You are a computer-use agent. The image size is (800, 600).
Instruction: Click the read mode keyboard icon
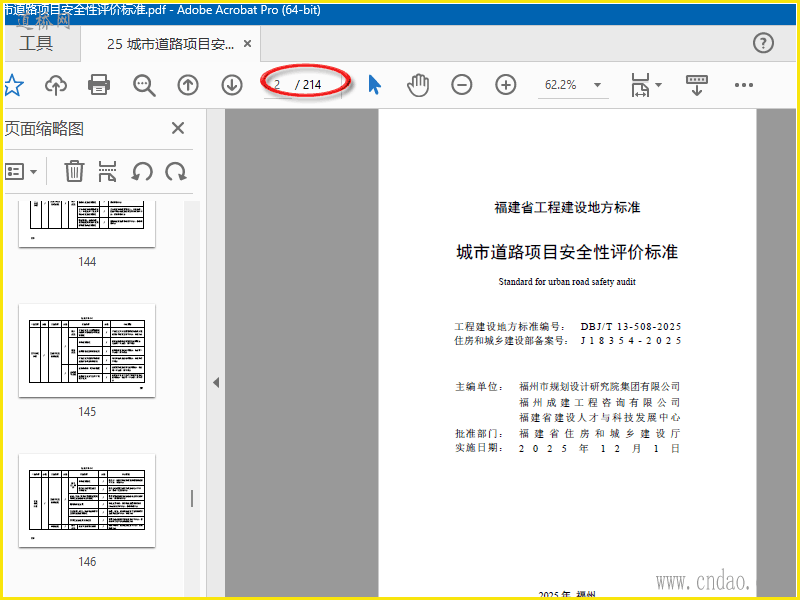(x=697, y=85)
